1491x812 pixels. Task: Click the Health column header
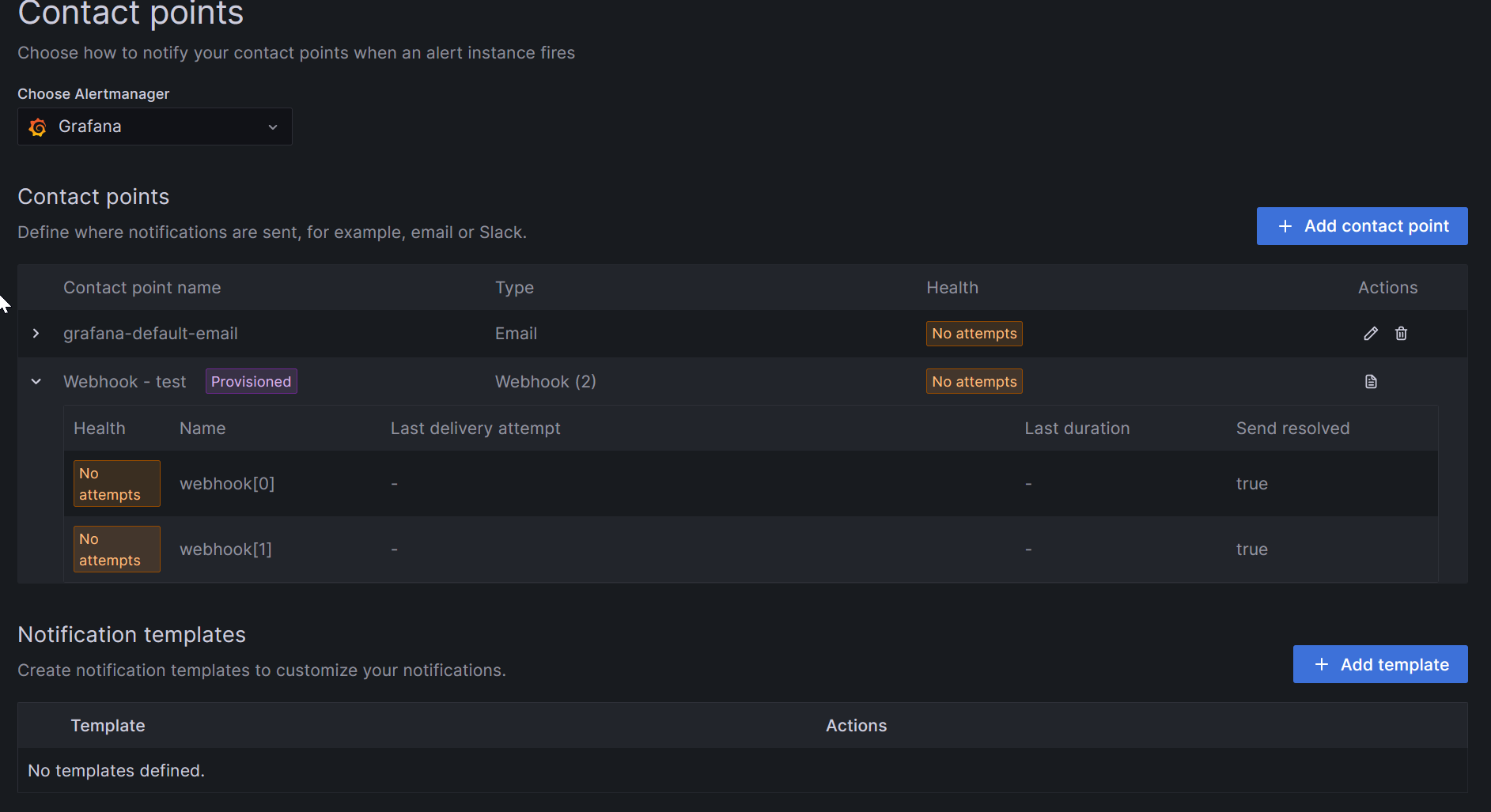(952, 287)
